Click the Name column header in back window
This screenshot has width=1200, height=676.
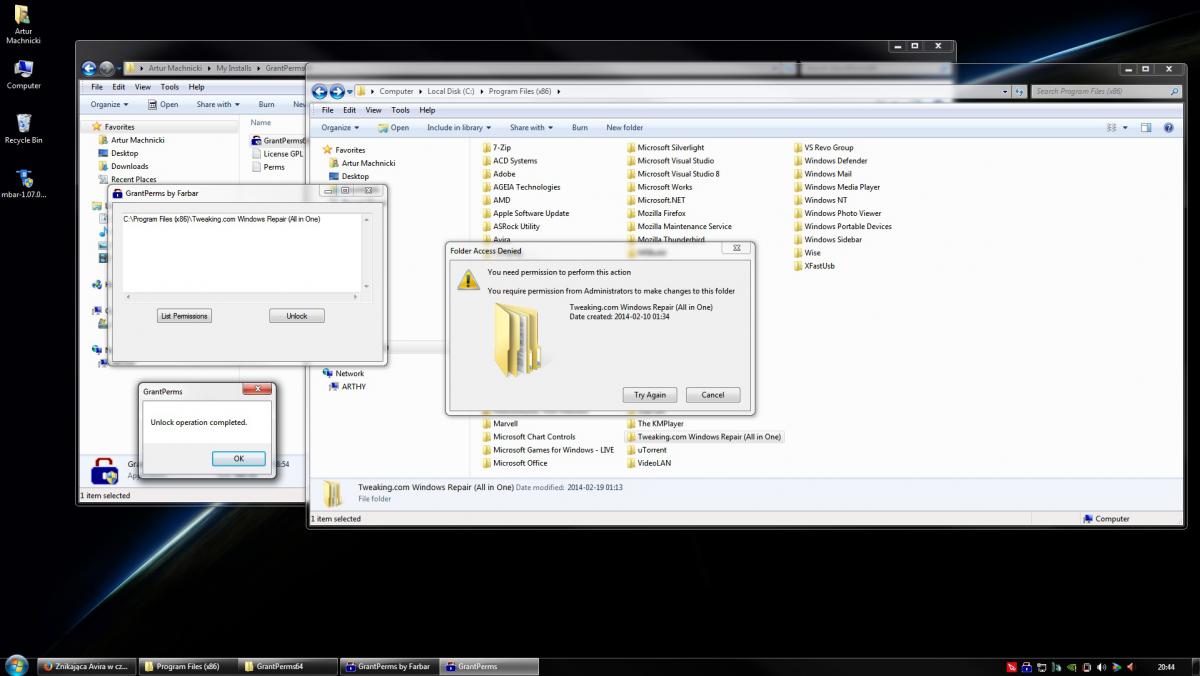(x=260, y=123)
